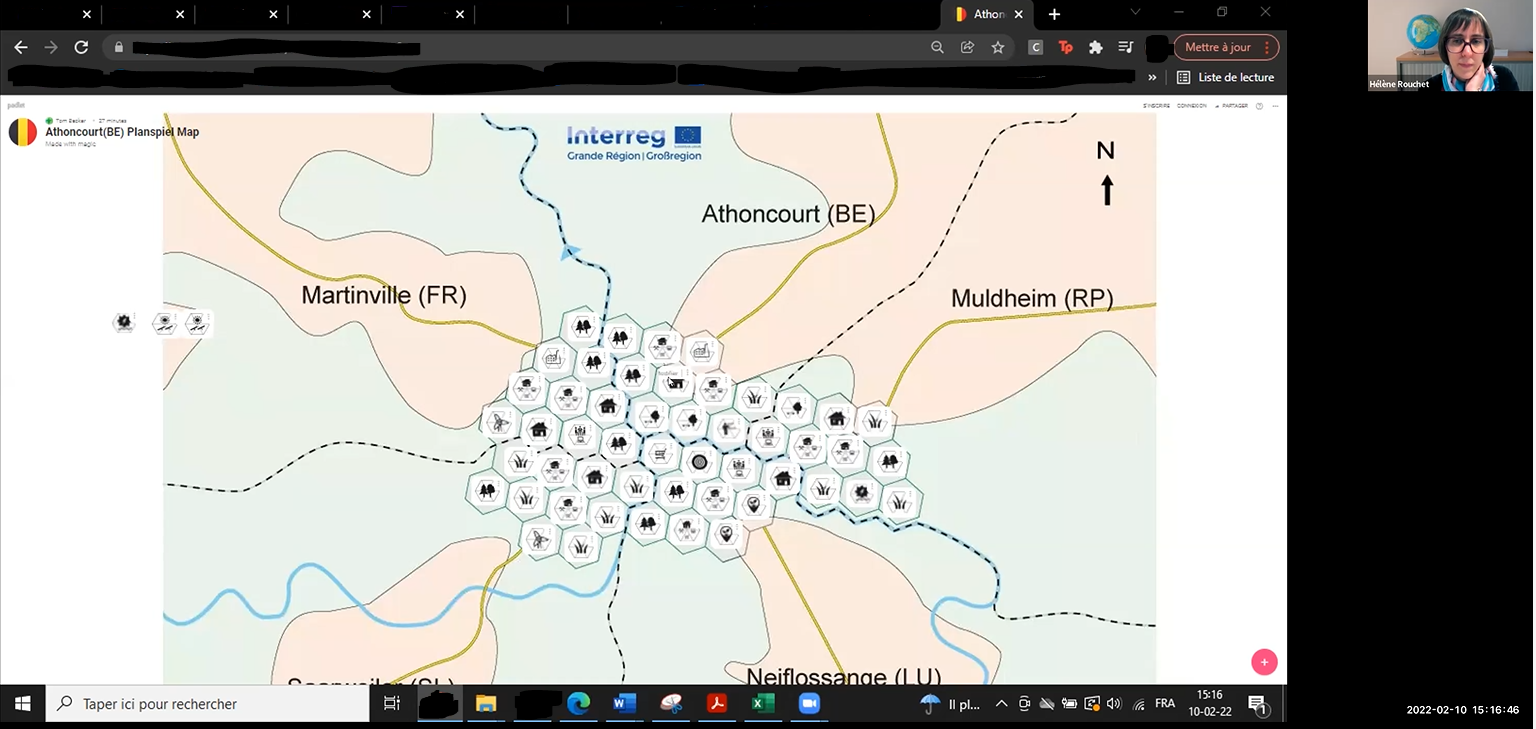Expand the hidden bookmarks chevron

(x=1152, y=77)
